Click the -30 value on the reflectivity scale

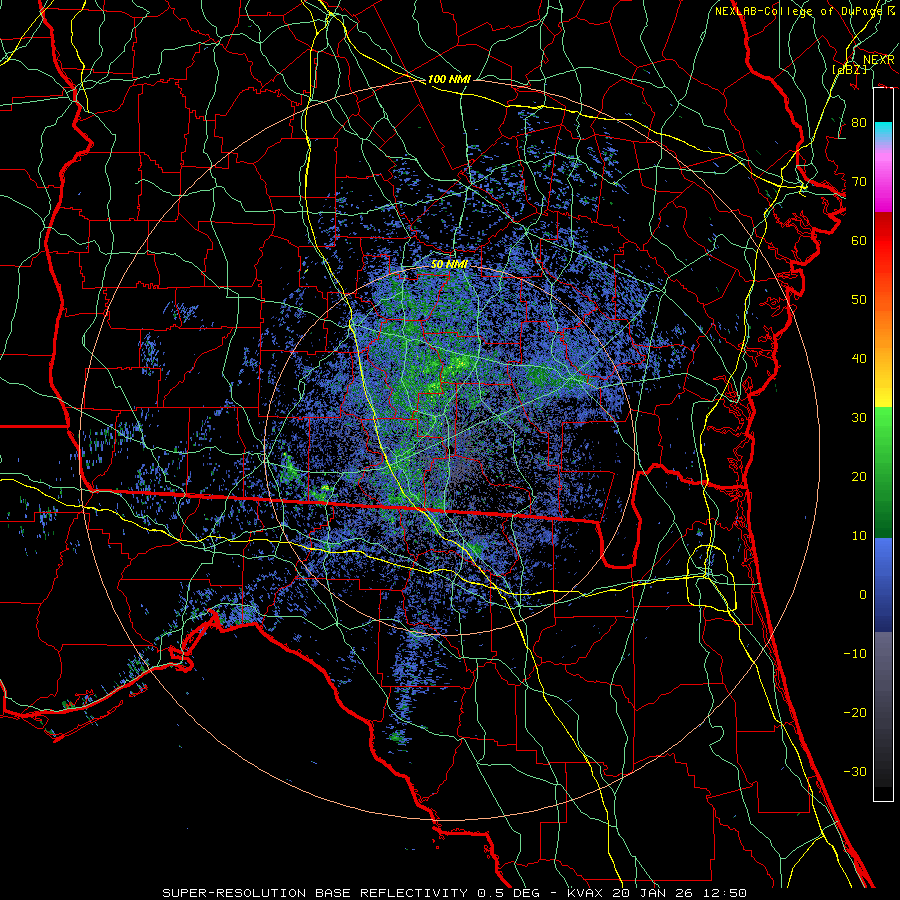click(855, 771)
